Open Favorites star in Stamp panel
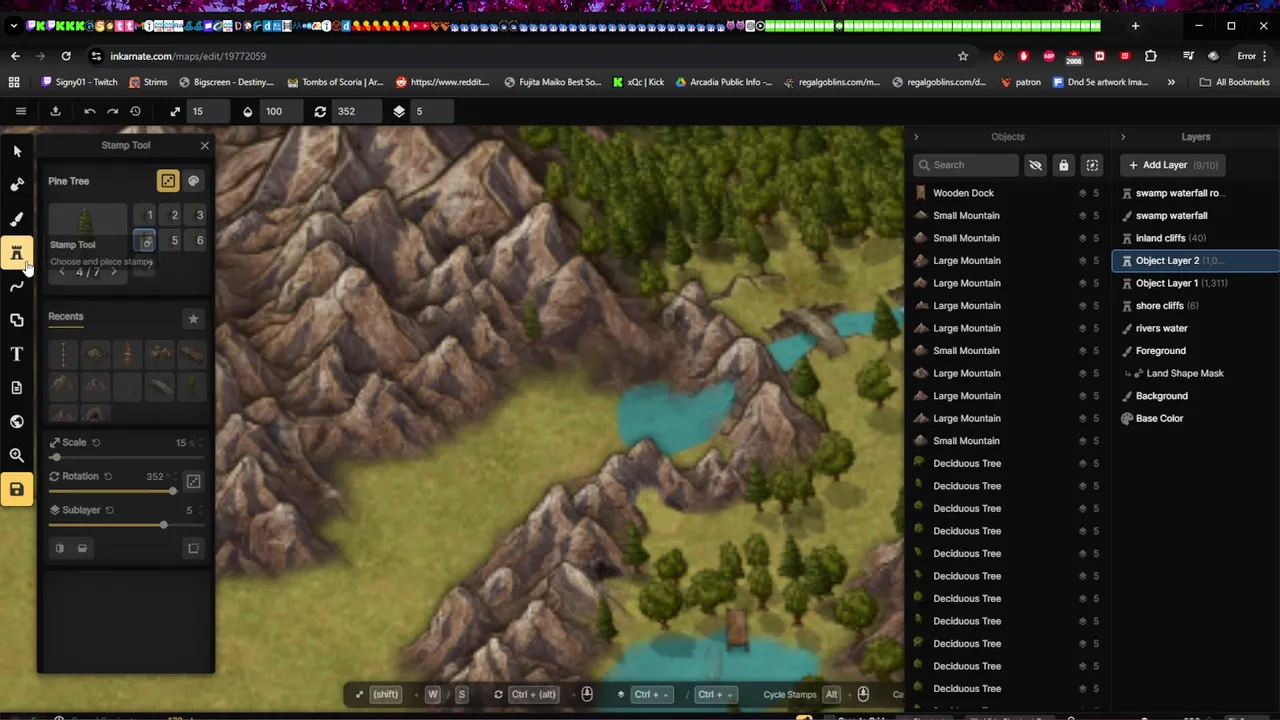The width and height of the screenshot is (1280, 720). (x=193, y=318)
